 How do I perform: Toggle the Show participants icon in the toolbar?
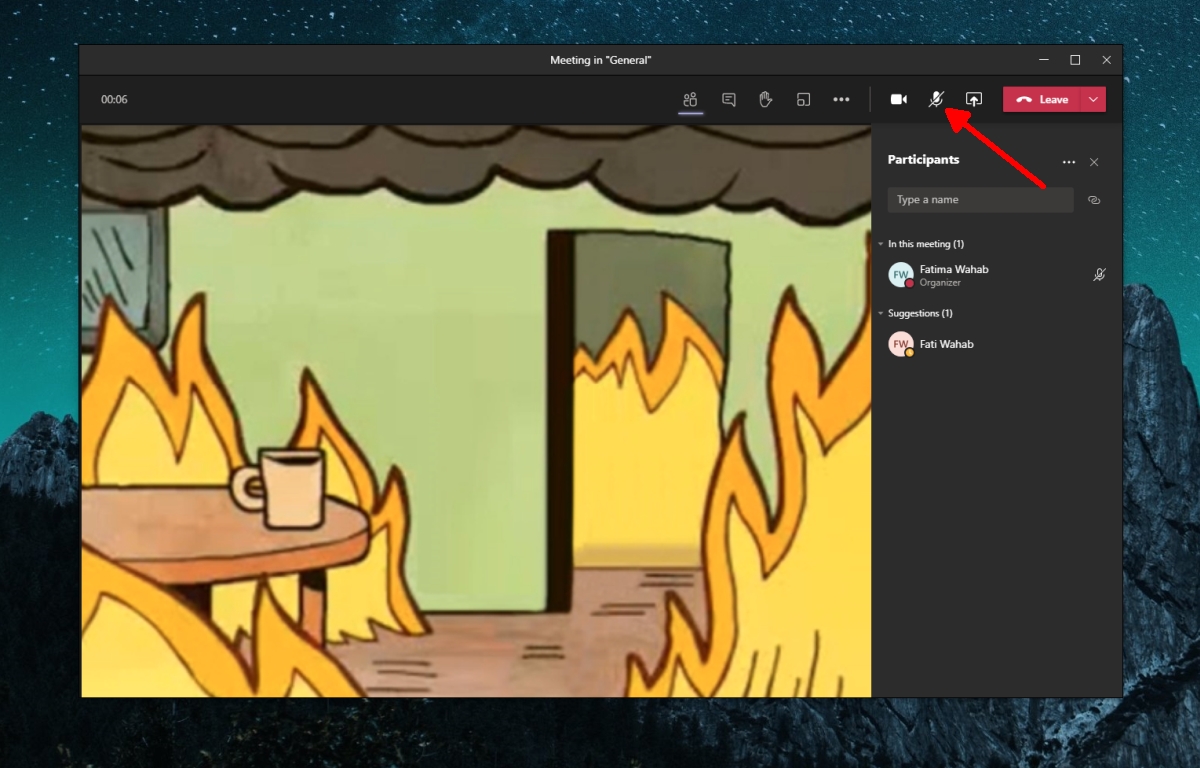pos(690,100)
